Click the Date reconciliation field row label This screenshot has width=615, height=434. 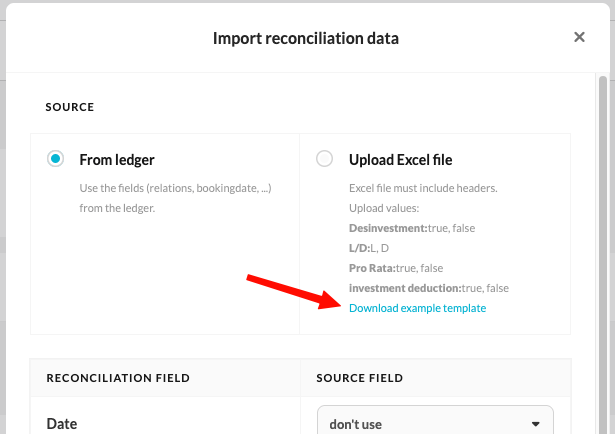tap(62, 424)
